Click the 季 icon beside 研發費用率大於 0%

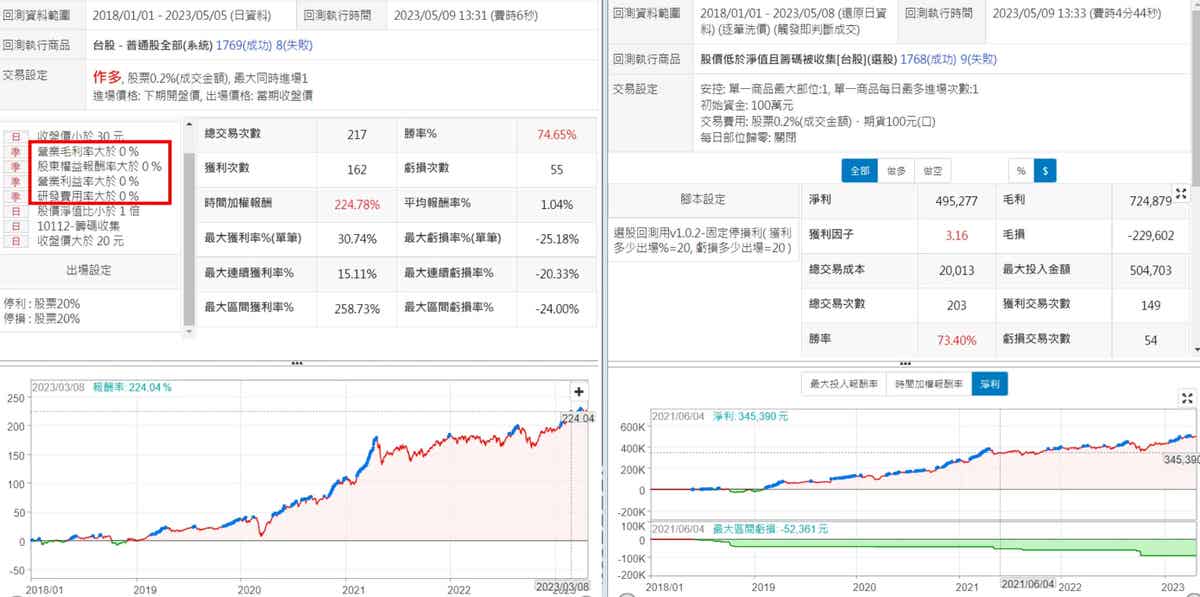[x=16, y=197]
